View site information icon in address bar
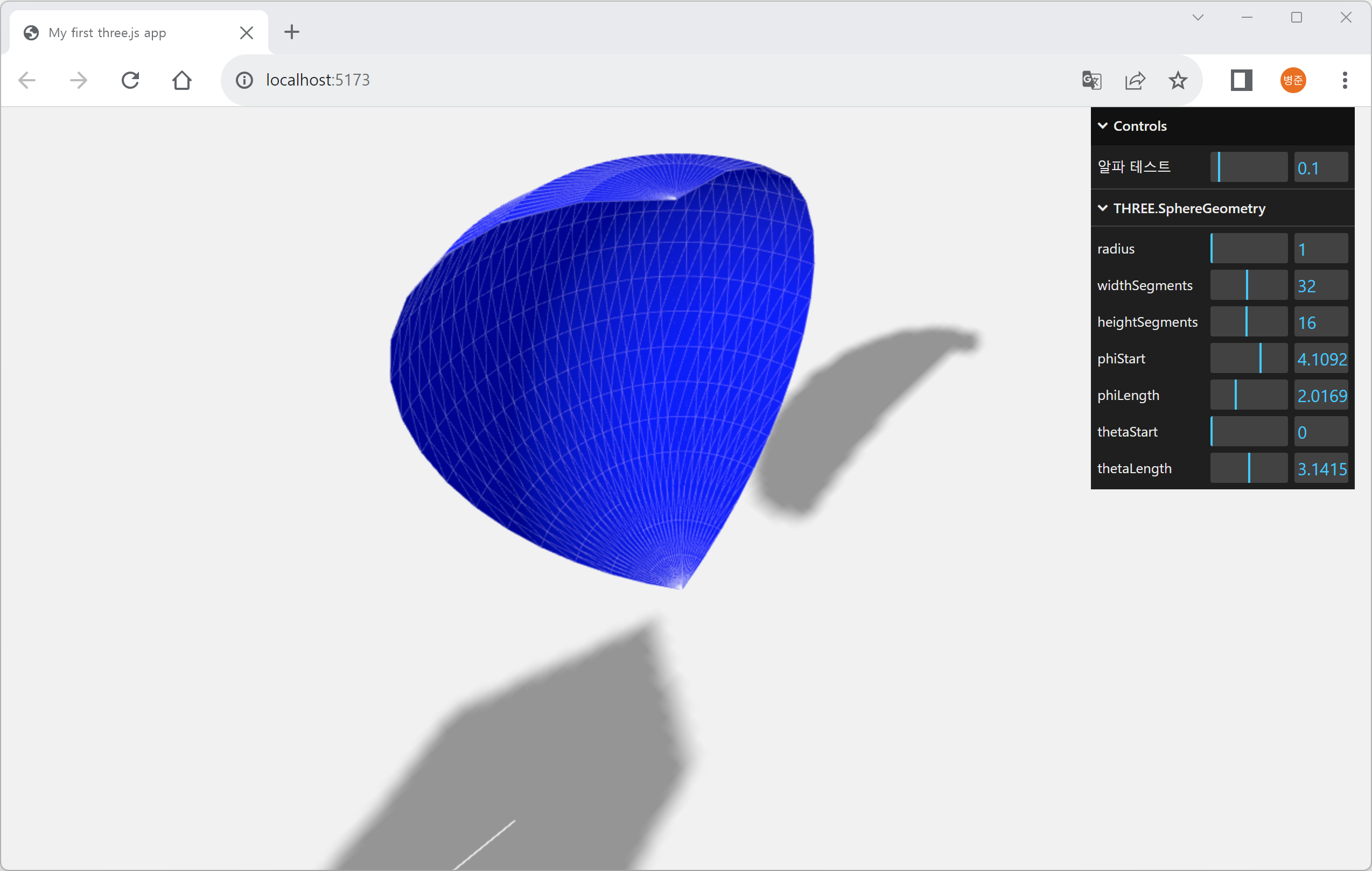The image size is (1372, 871). coord(244,80)
